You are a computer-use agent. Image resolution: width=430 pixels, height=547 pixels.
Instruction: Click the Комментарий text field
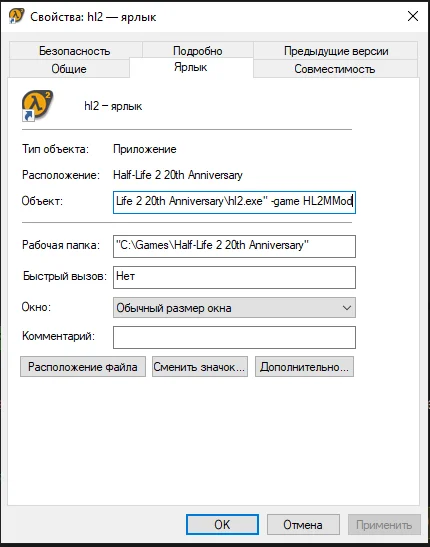[234, 337]
